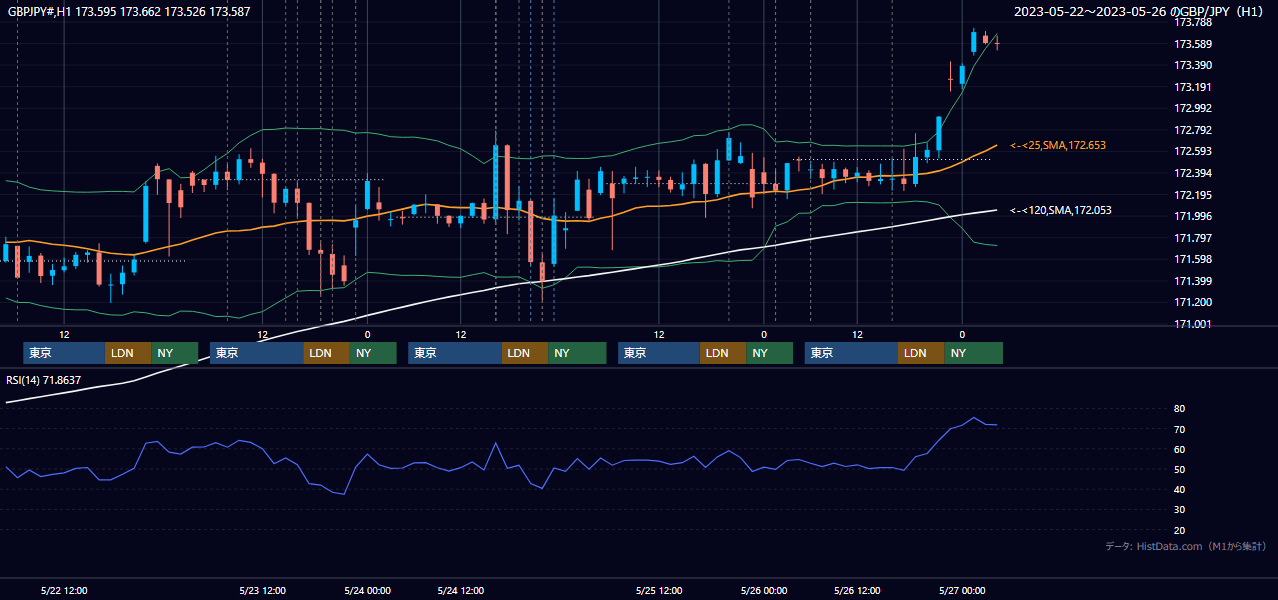Click the 172.593 price axis value
1278x600 pixels.
tap(1192, 151)
